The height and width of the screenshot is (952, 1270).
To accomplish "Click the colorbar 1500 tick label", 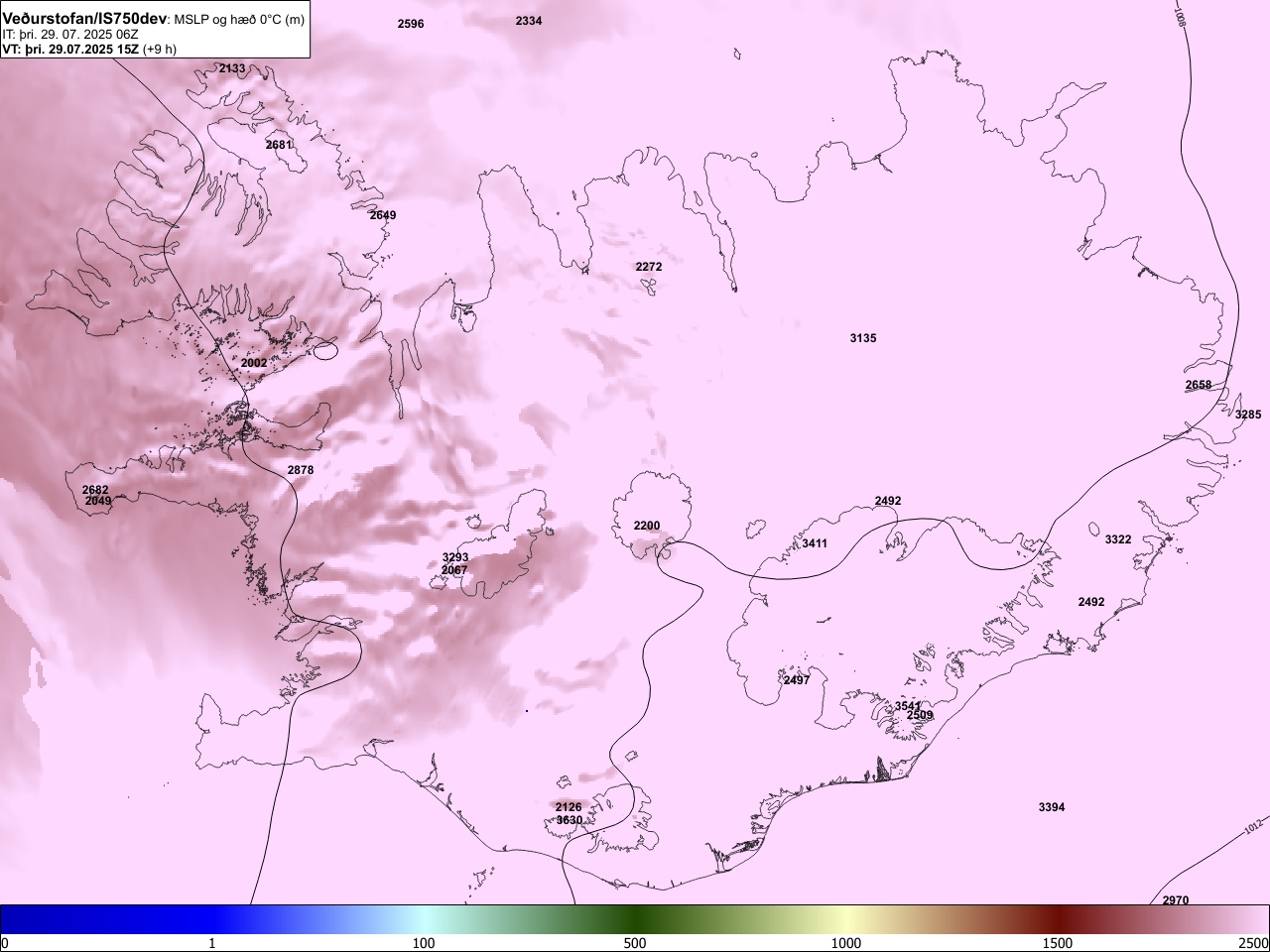I will [x=1058, y=942].
